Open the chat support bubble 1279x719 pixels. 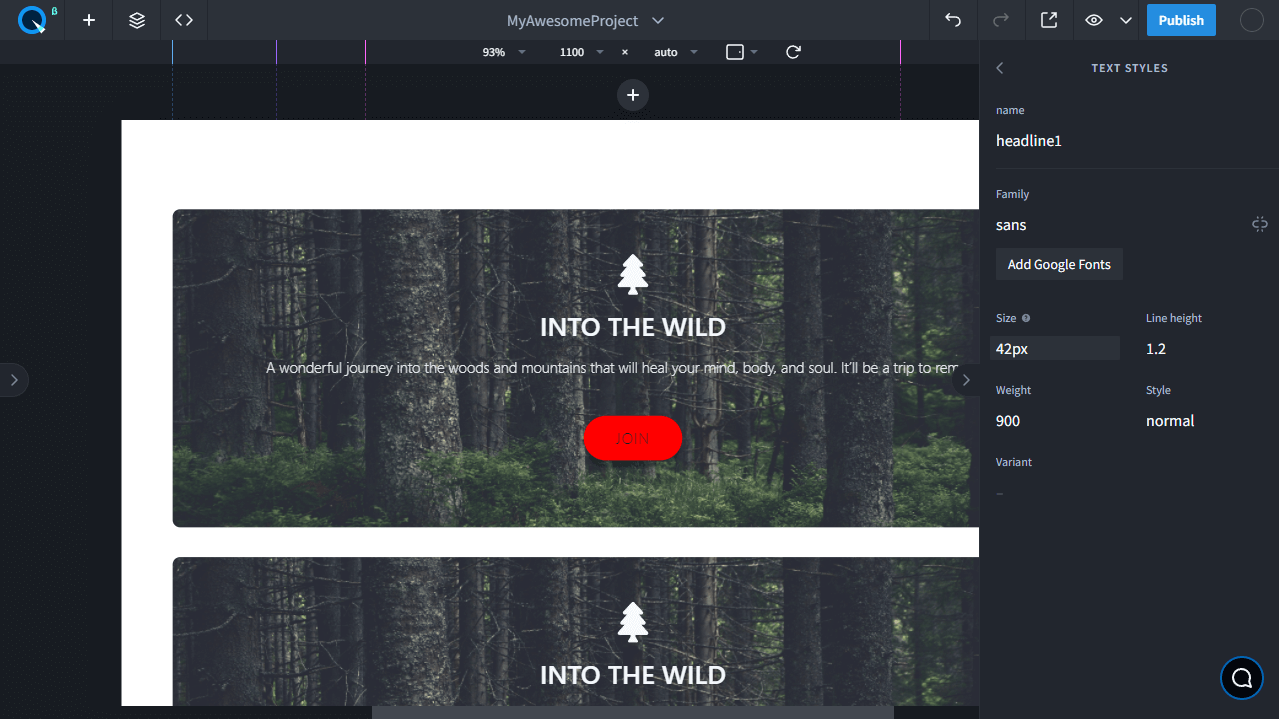pos(1242,678)
